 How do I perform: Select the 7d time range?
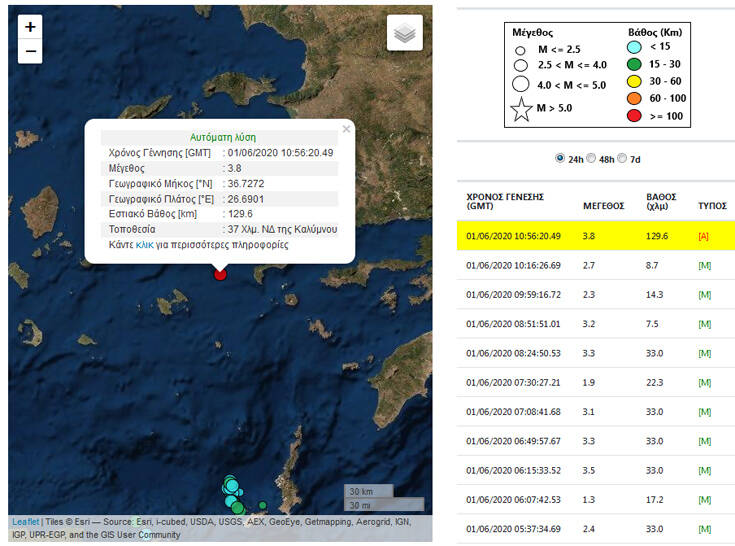(x=623, y=158)
